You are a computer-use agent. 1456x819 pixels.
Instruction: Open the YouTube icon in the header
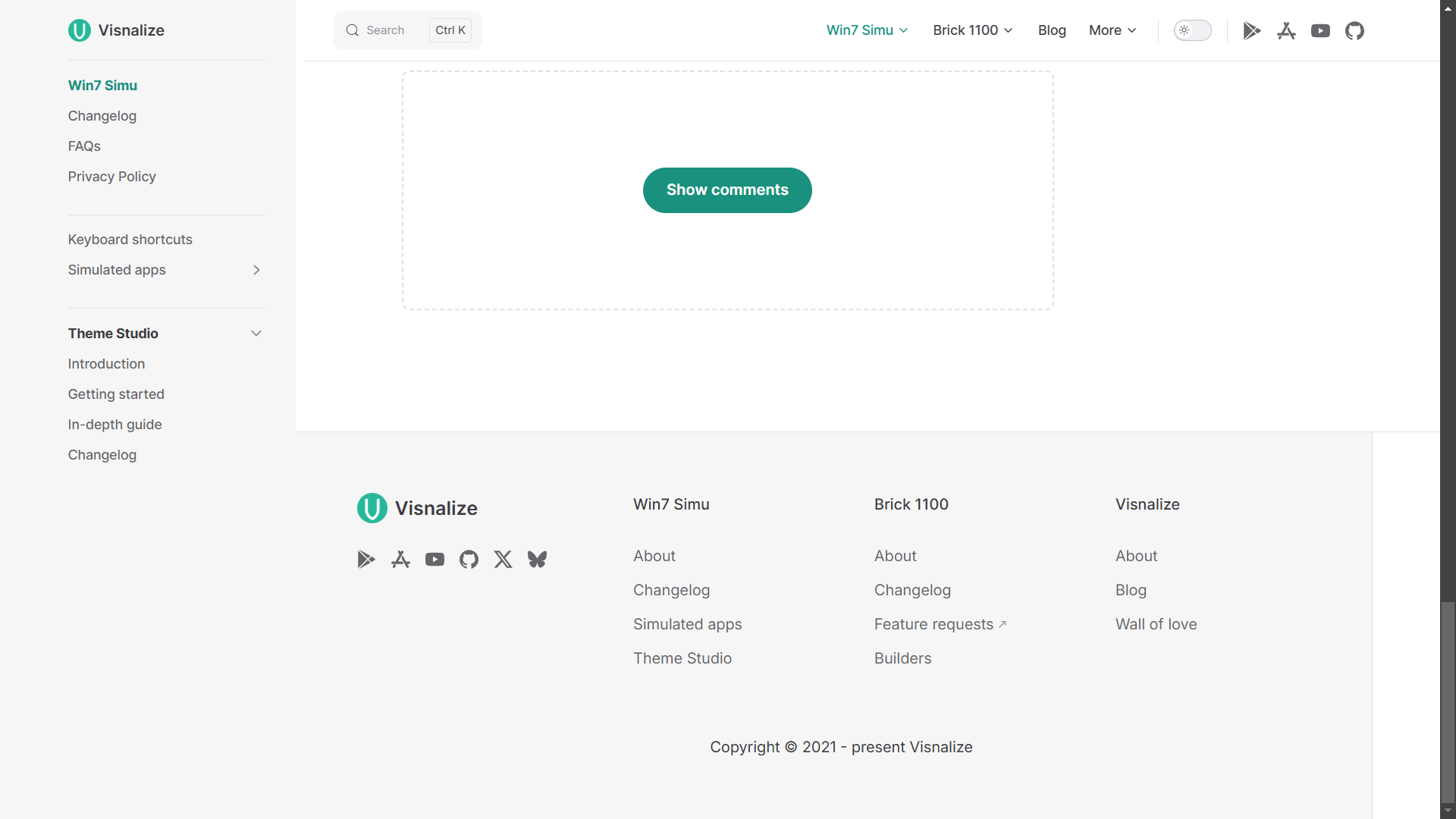pyautogui.click(x=1321, y=30)
